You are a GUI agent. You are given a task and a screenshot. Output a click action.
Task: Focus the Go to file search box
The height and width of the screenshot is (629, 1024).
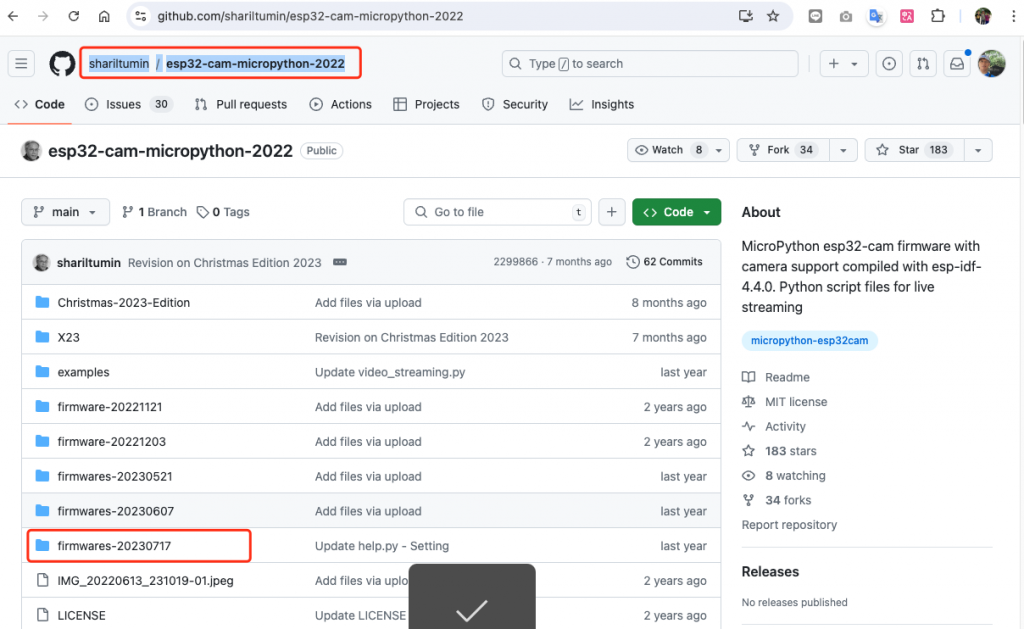(x=497, y=212)
